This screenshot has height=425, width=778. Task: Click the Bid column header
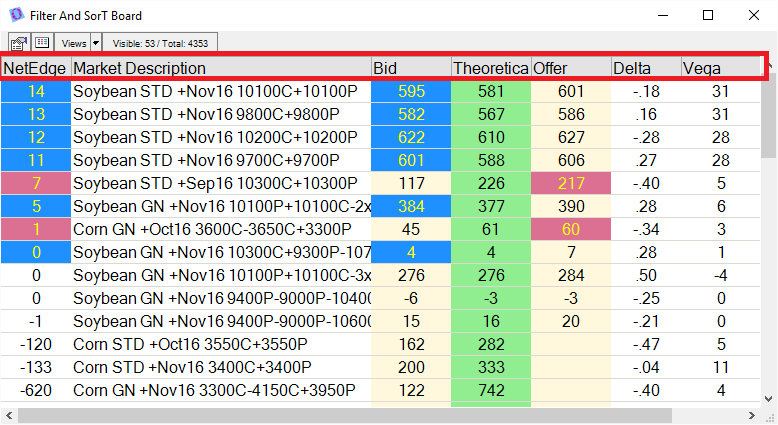(x=410, y=68)
